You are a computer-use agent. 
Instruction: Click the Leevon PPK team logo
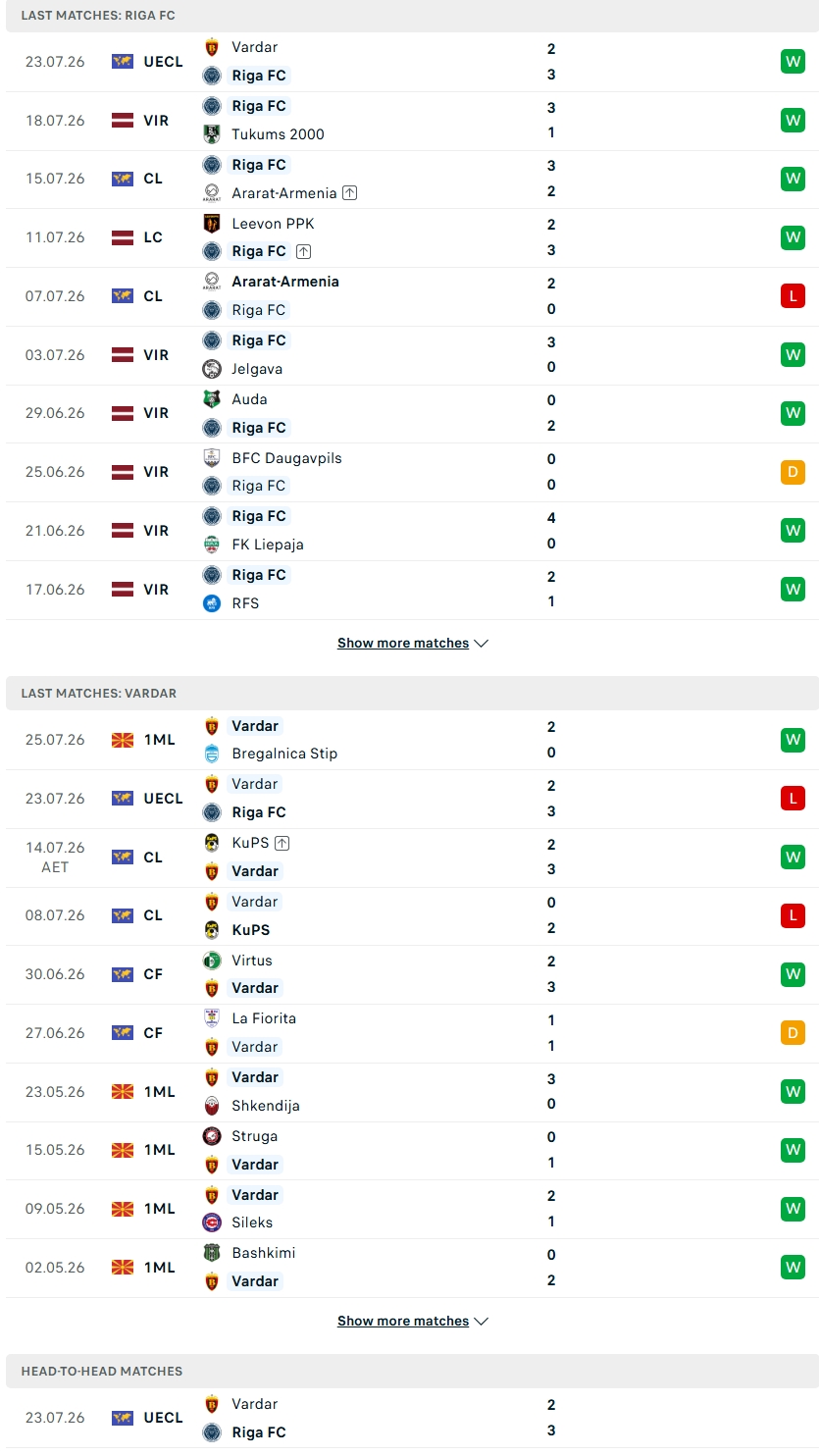212,223
